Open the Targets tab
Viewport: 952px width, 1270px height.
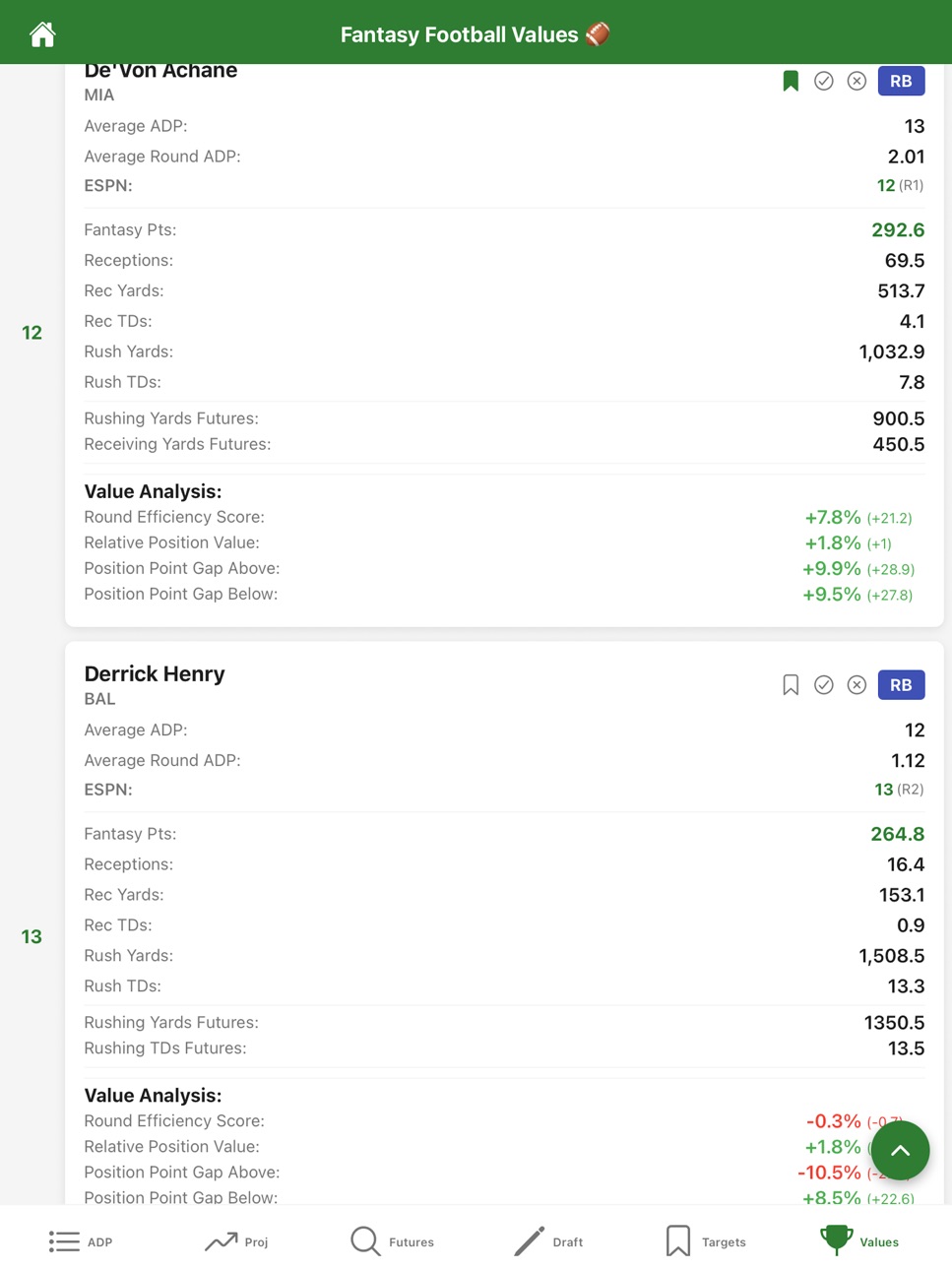tap(705, 1241)
